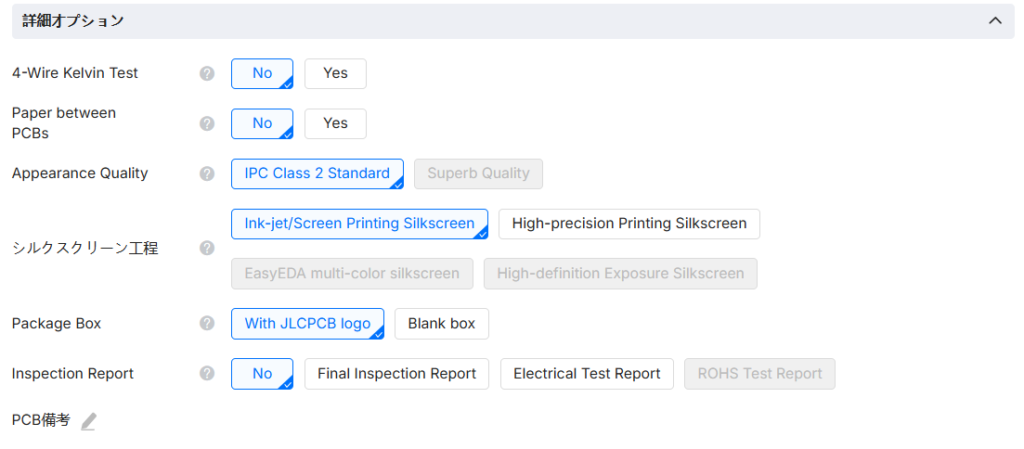Select No for Paper between PCBs
This screenshot has width=1024, height=449.
click(x=262, y=123)
